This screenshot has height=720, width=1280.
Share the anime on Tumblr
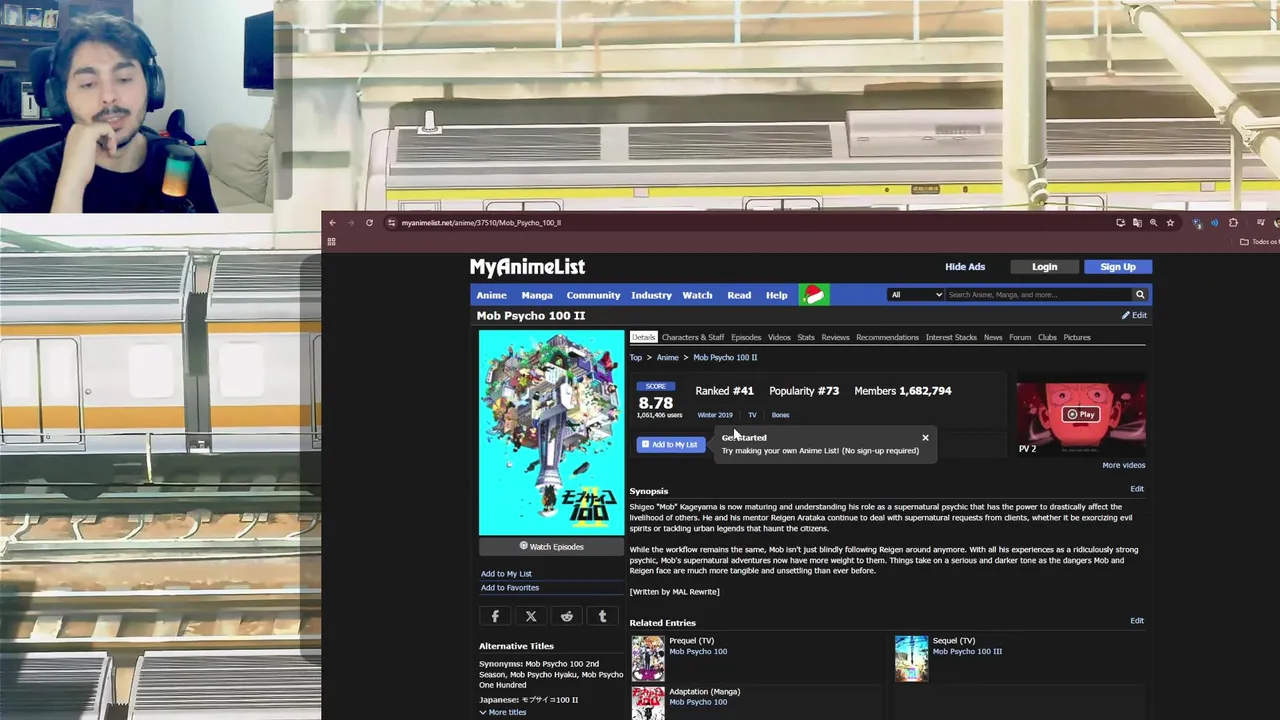603,617
